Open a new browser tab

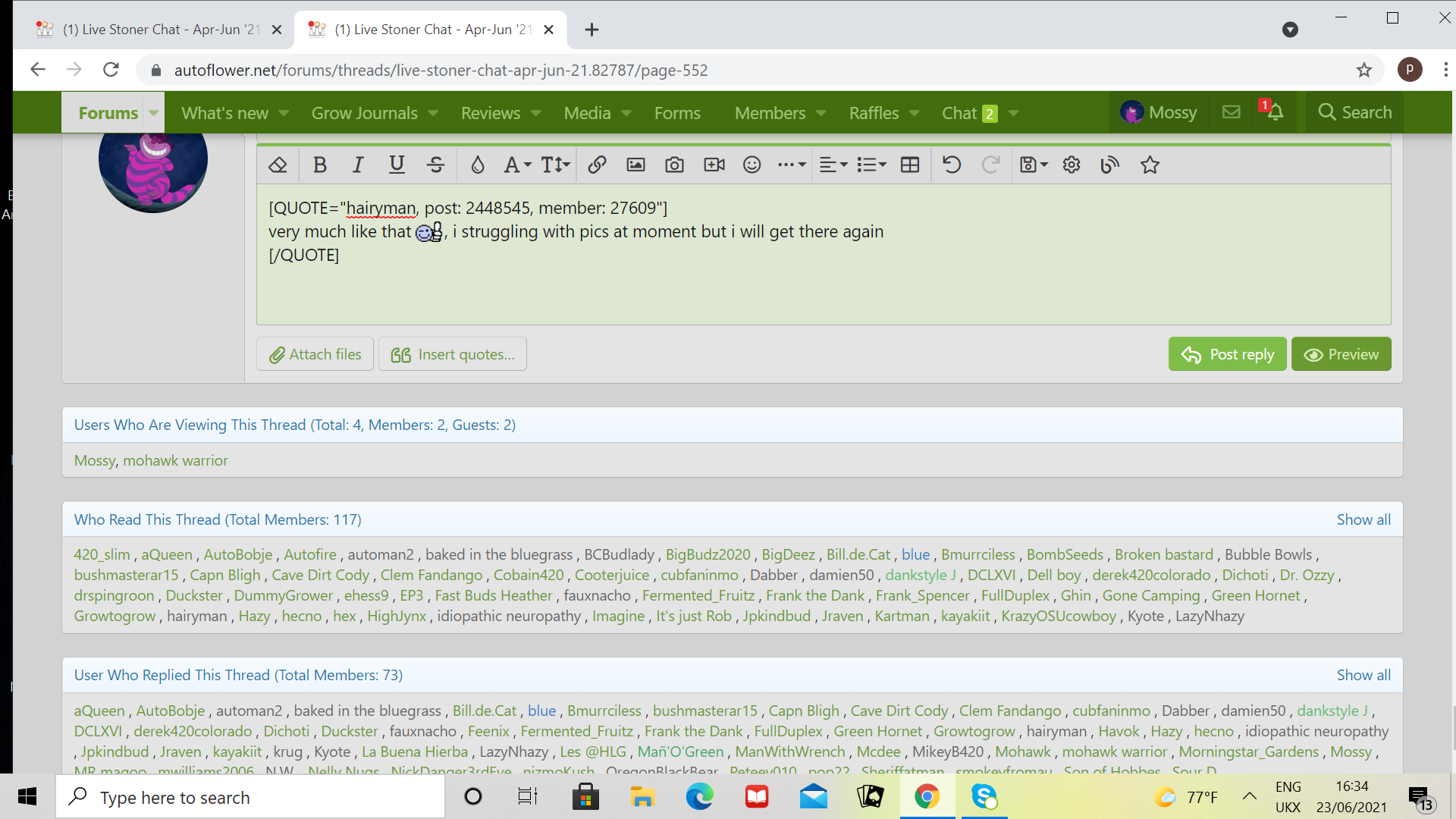pos(591,30)
